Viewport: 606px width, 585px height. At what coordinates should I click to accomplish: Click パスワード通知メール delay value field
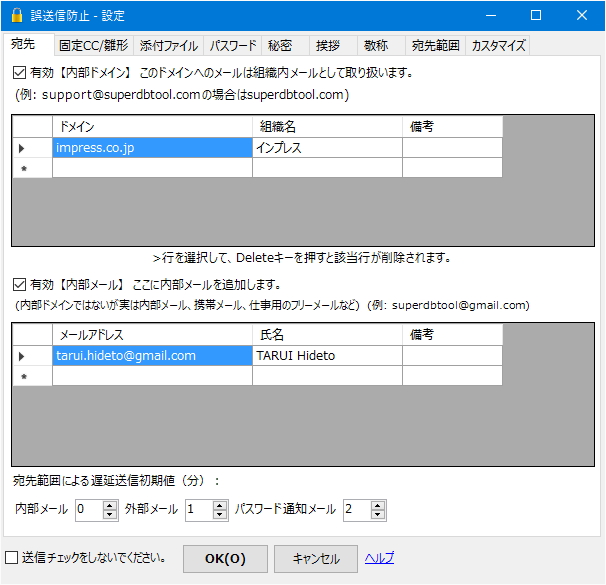coord(357,510)
